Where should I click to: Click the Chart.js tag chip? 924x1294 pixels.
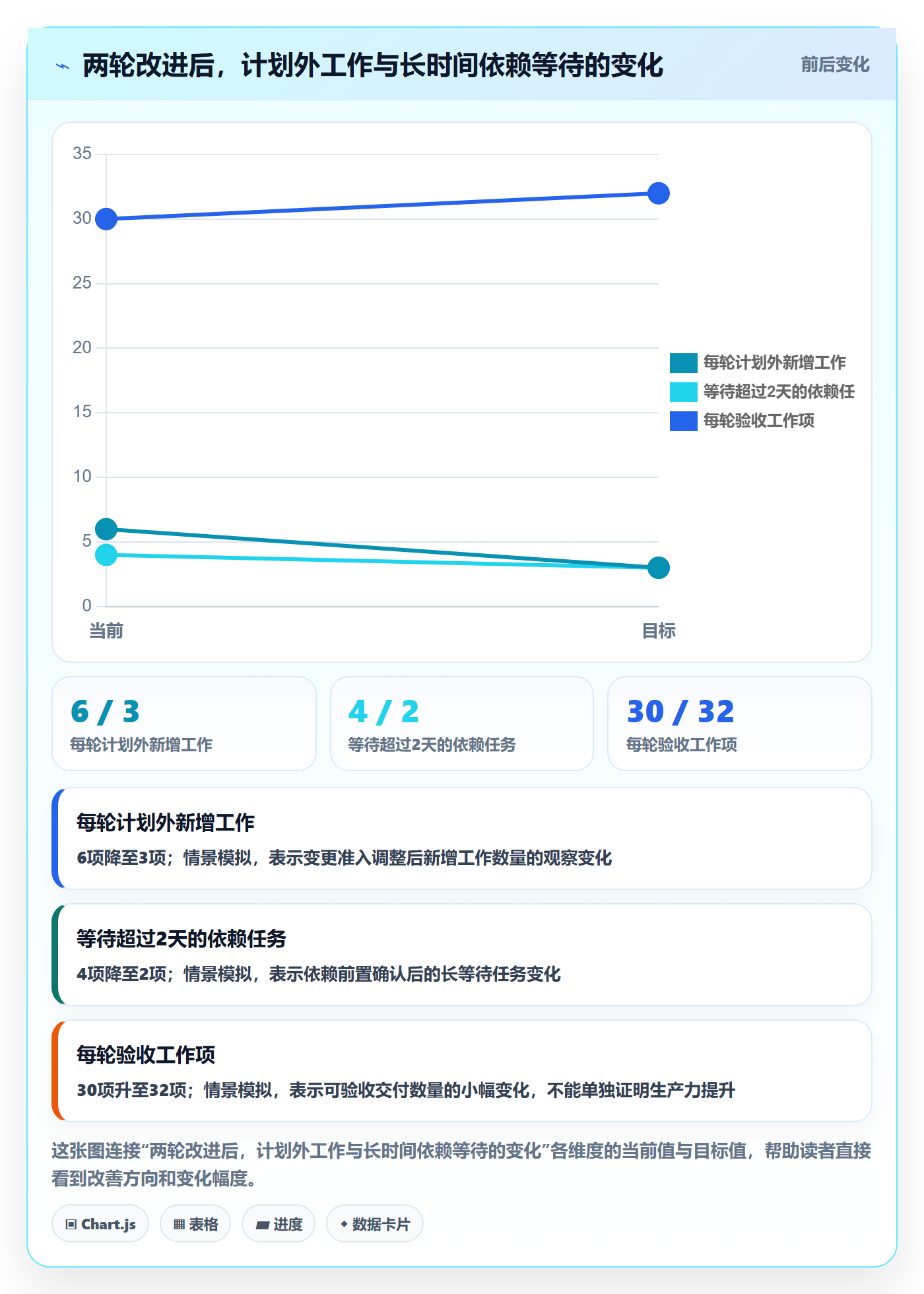pos(100,1224)
